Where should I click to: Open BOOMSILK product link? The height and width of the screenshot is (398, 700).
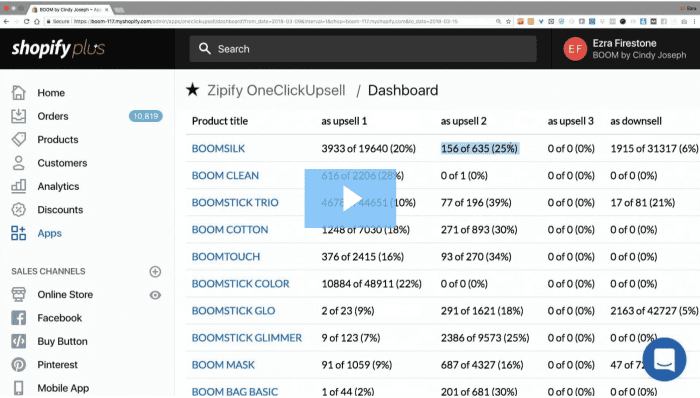218,149
